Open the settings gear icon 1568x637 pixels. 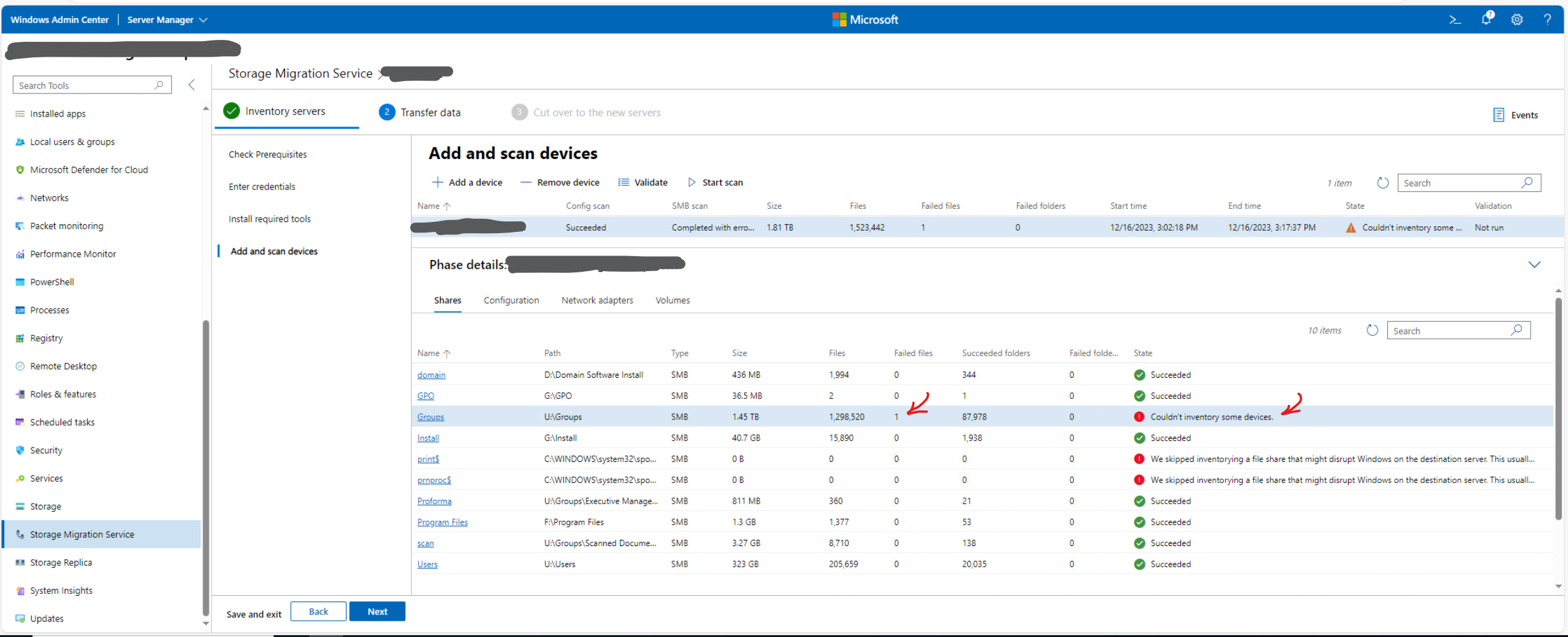1517,19
